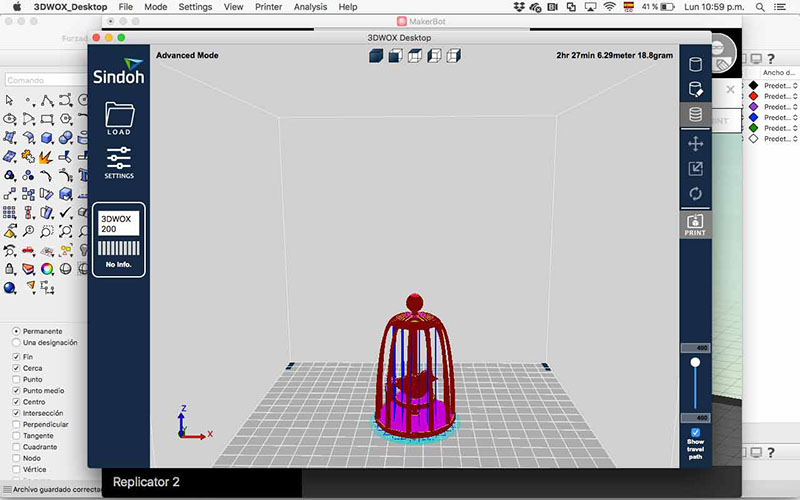The image size is (800, 500).
Task: Uncheck the Fin osnap checkbox
Action: [x=16, y=357]
